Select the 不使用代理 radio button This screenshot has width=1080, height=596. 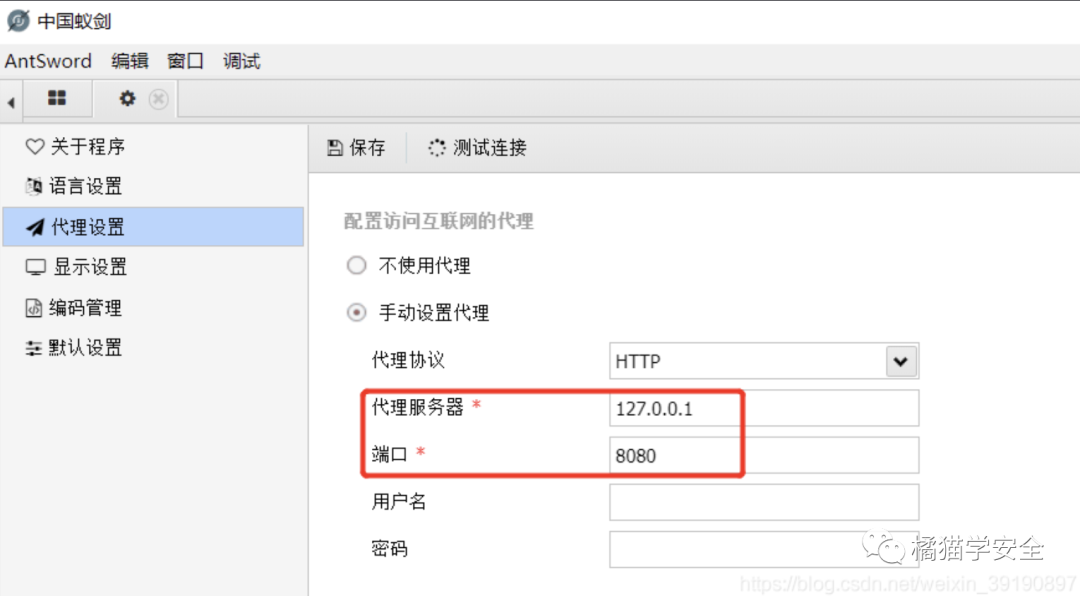[356, 265]
